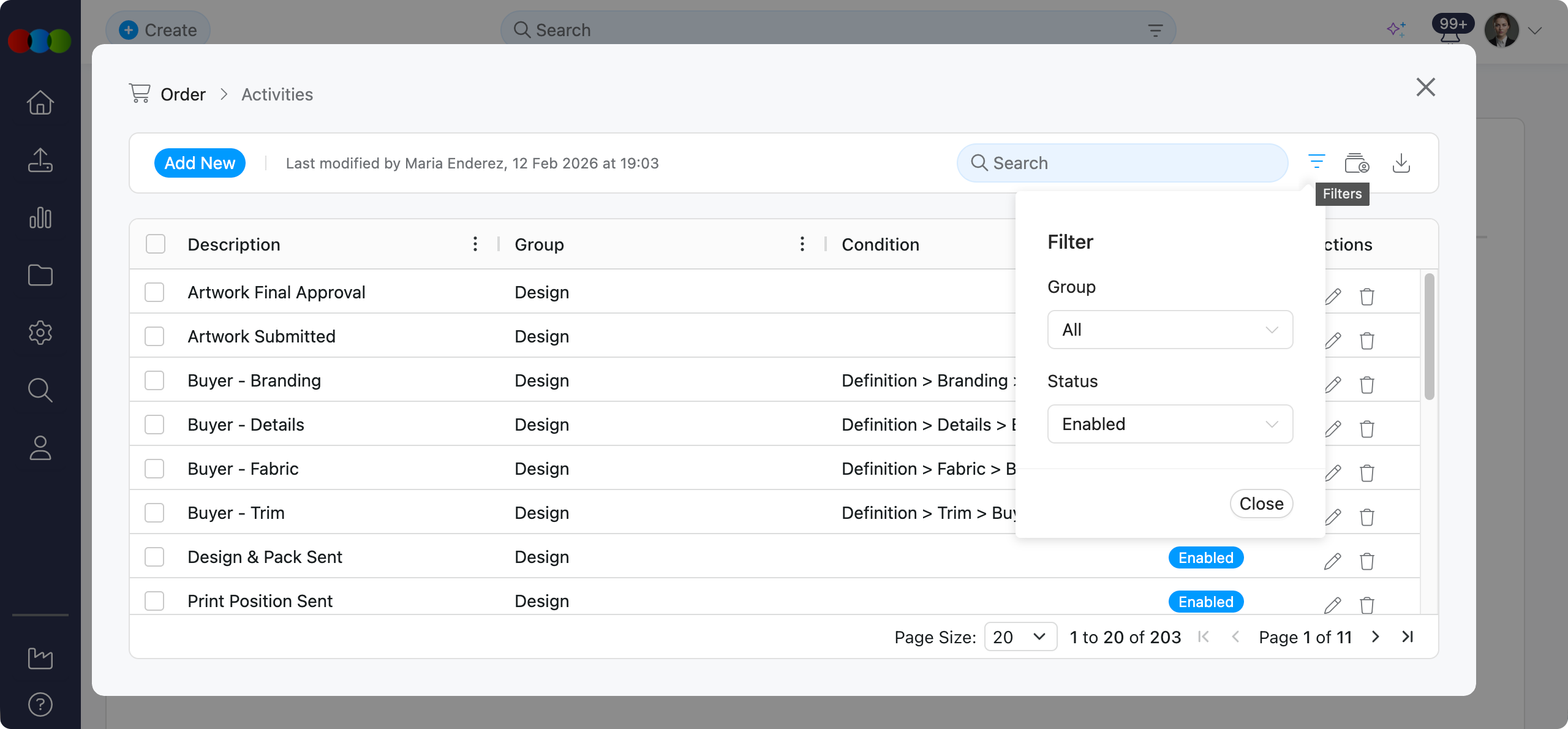Go to the last page arrow
Screen dimensions: 1568x729
1408,636
